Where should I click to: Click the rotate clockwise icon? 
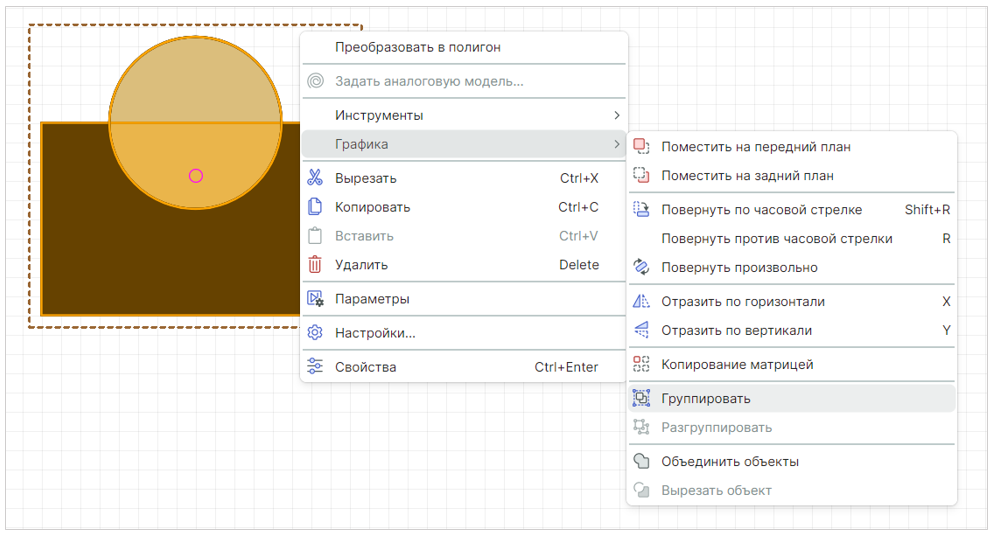pyautogui.click(x=642, y=210)
